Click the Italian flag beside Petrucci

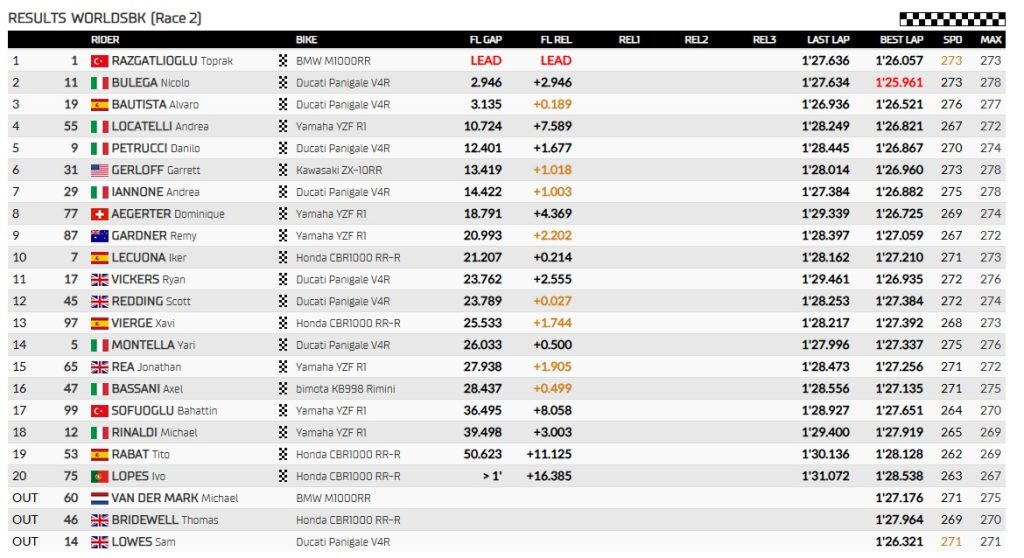tap(99, 149)
